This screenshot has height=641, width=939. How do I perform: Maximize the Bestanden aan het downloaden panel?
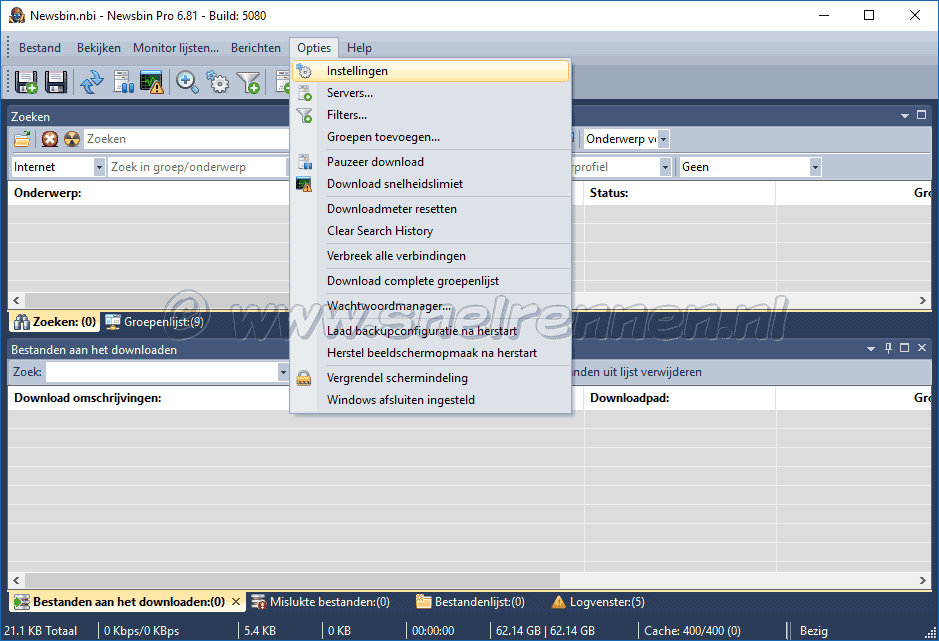pyautogui.click(x=905, y=348)
